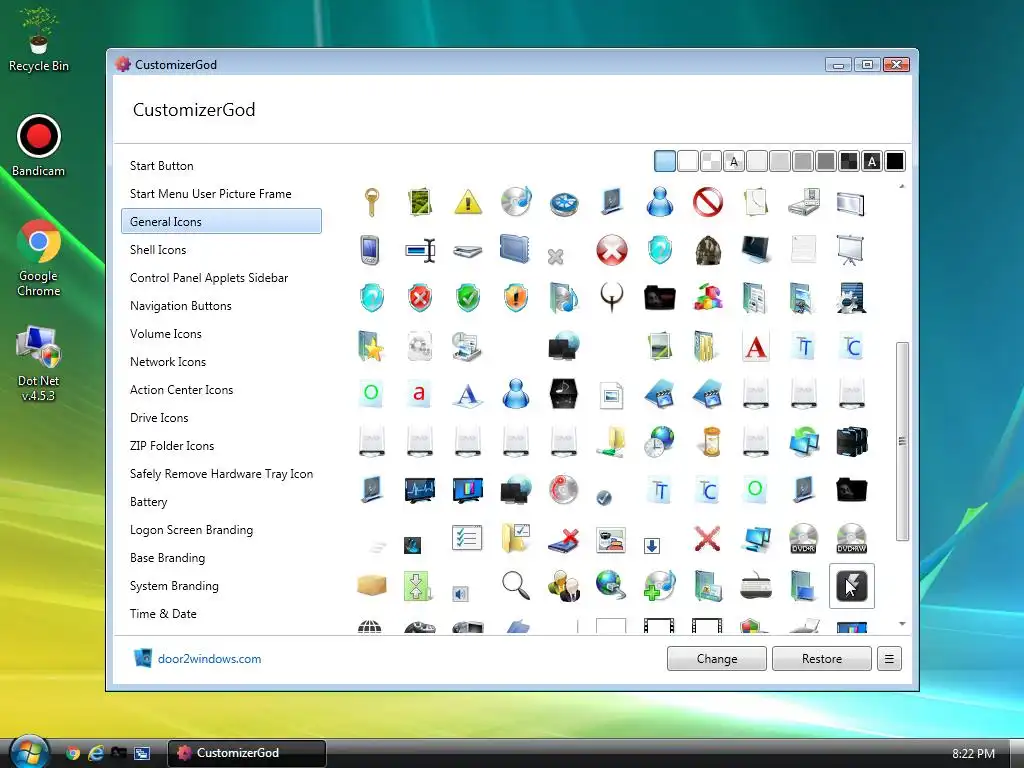Image resolution: width=1024 pixels, height=768 pixels.
Task: Select the red X shield icon
Action: (419, 298)
